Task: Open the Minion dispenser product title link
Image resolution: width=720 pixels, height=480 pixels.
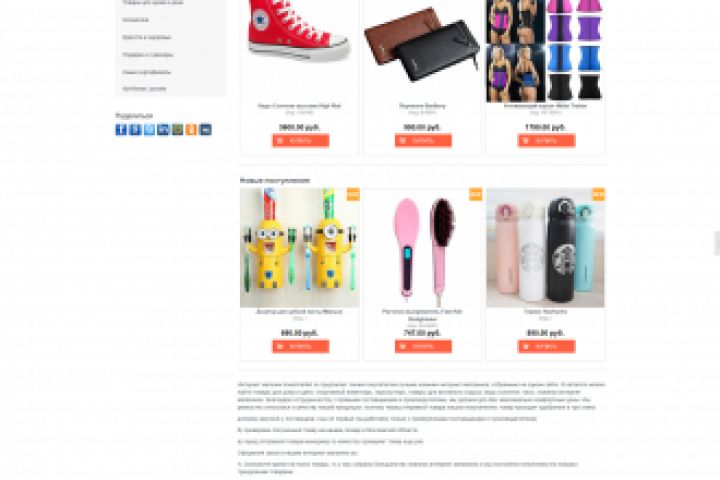Action: 299,311
